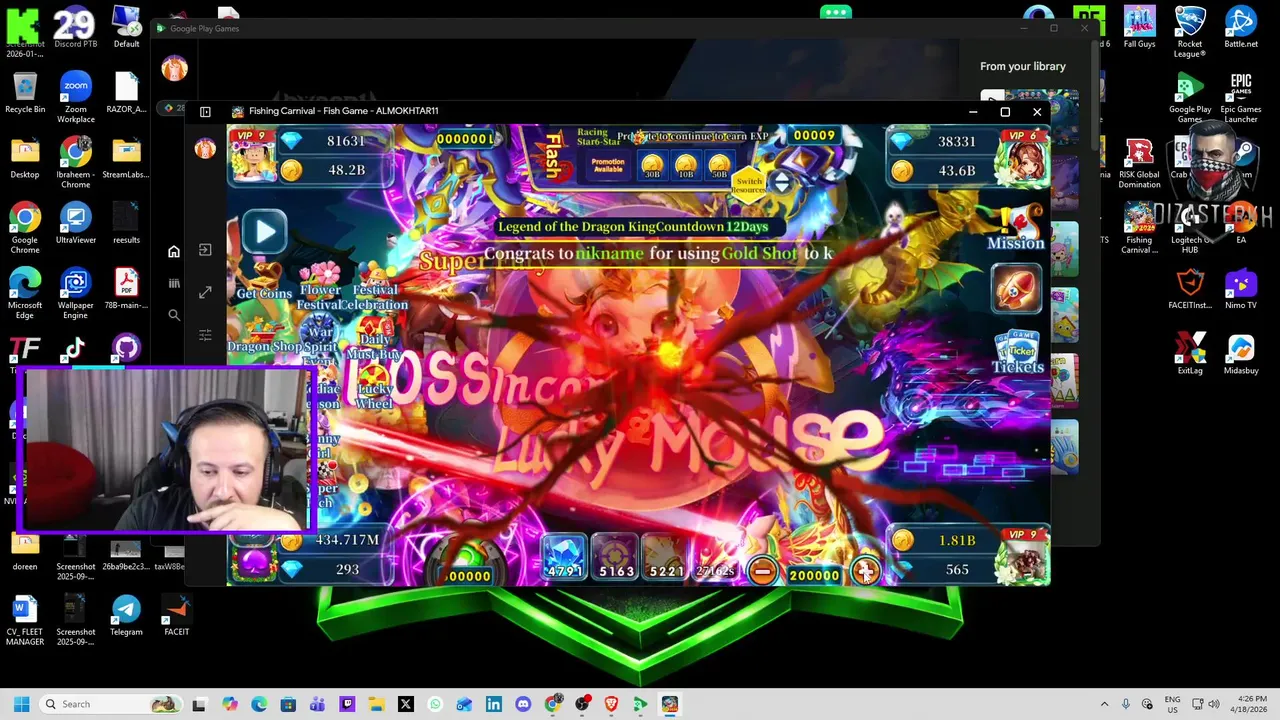
Task: Decrease cannon bet with minus button
Action: (762, 571)
